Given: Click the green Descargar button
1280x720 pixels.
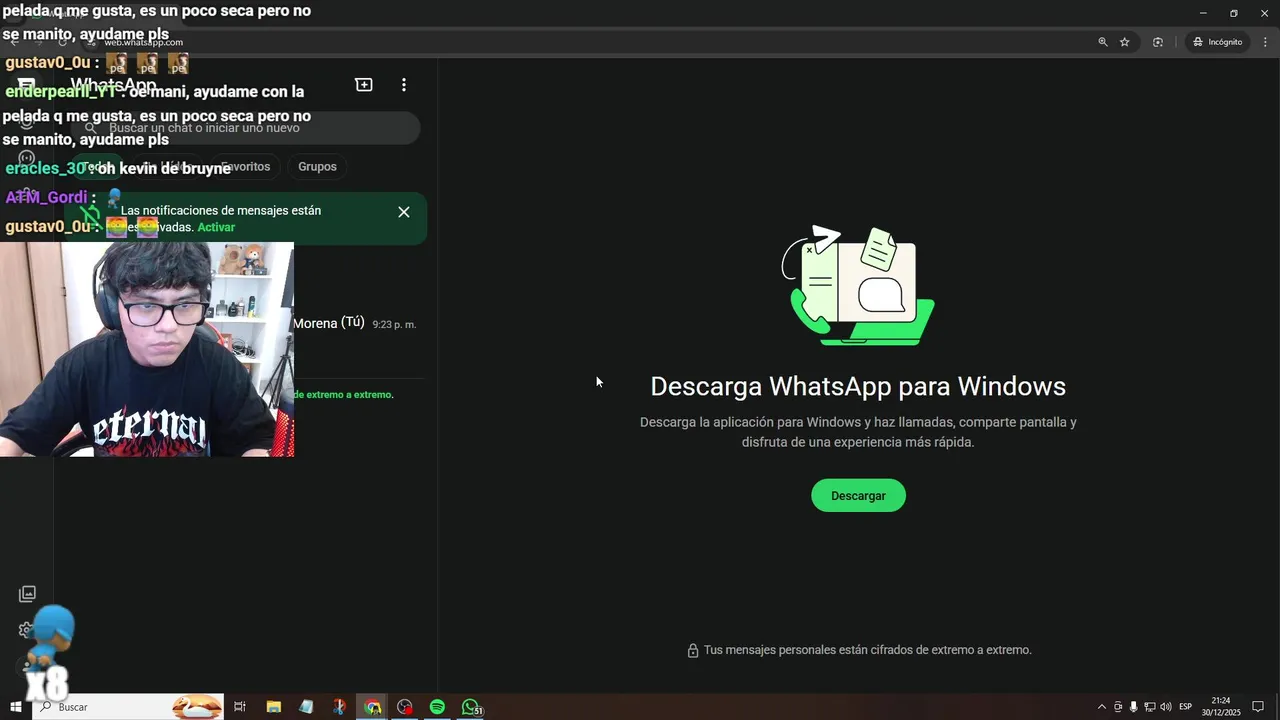Looking at the screenshot, I should [x=858, y=496].
